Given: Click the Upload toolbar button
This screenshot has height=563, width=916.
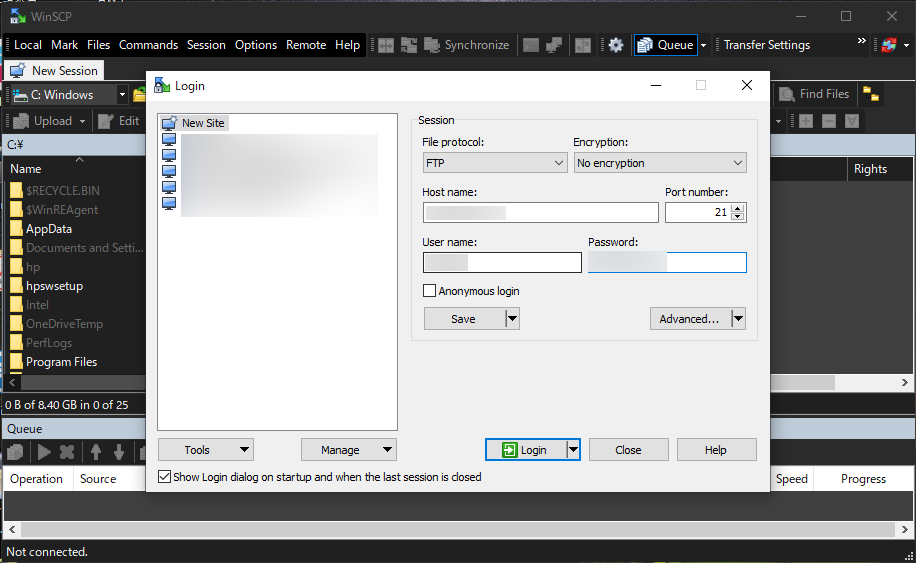Looking at the screenshot, I should pyautogui.click(x=43, y=121).
